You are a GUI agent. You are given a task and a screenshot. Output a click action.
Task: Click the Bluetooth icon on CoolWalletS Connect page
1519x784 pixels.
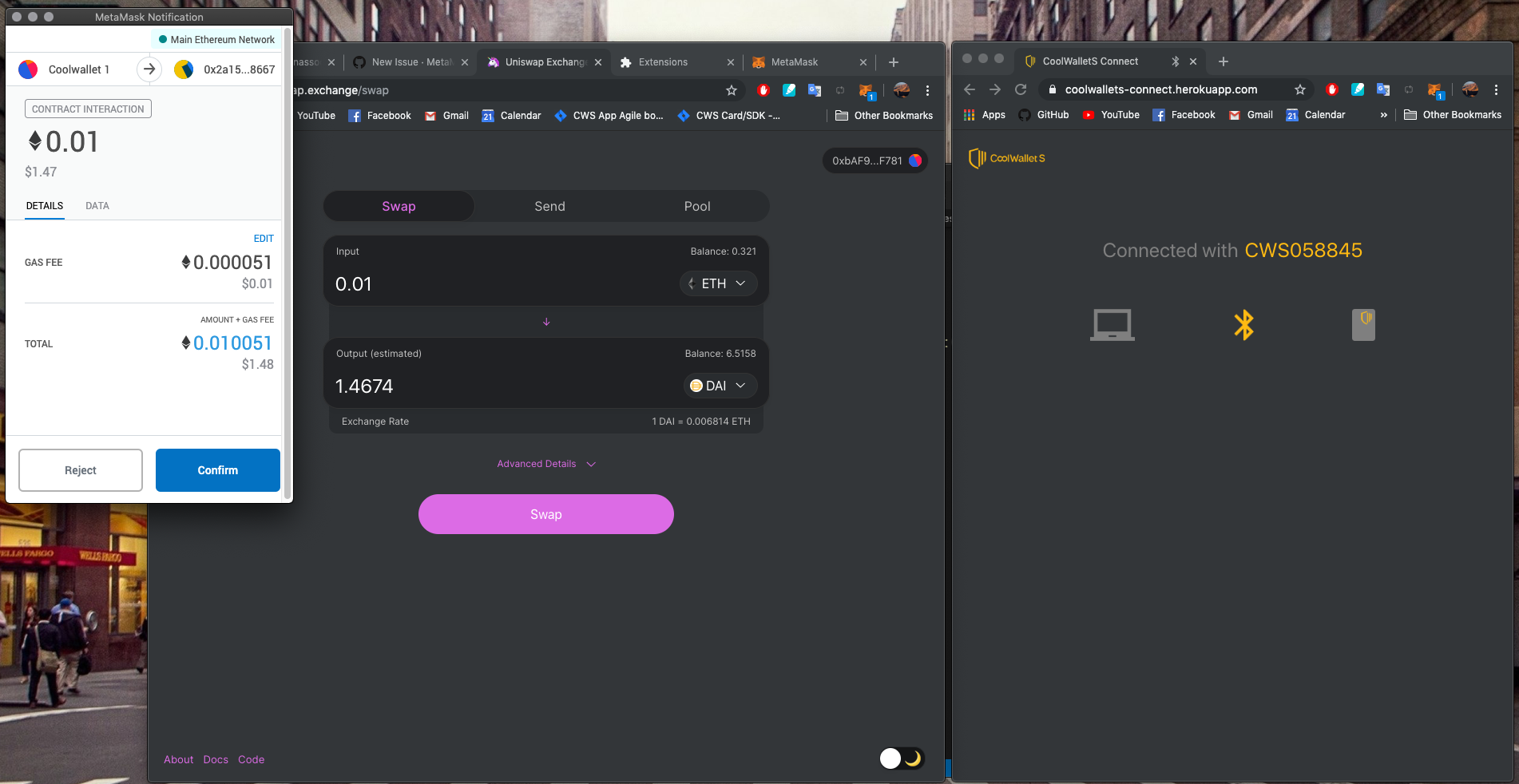click(1243, 325)
